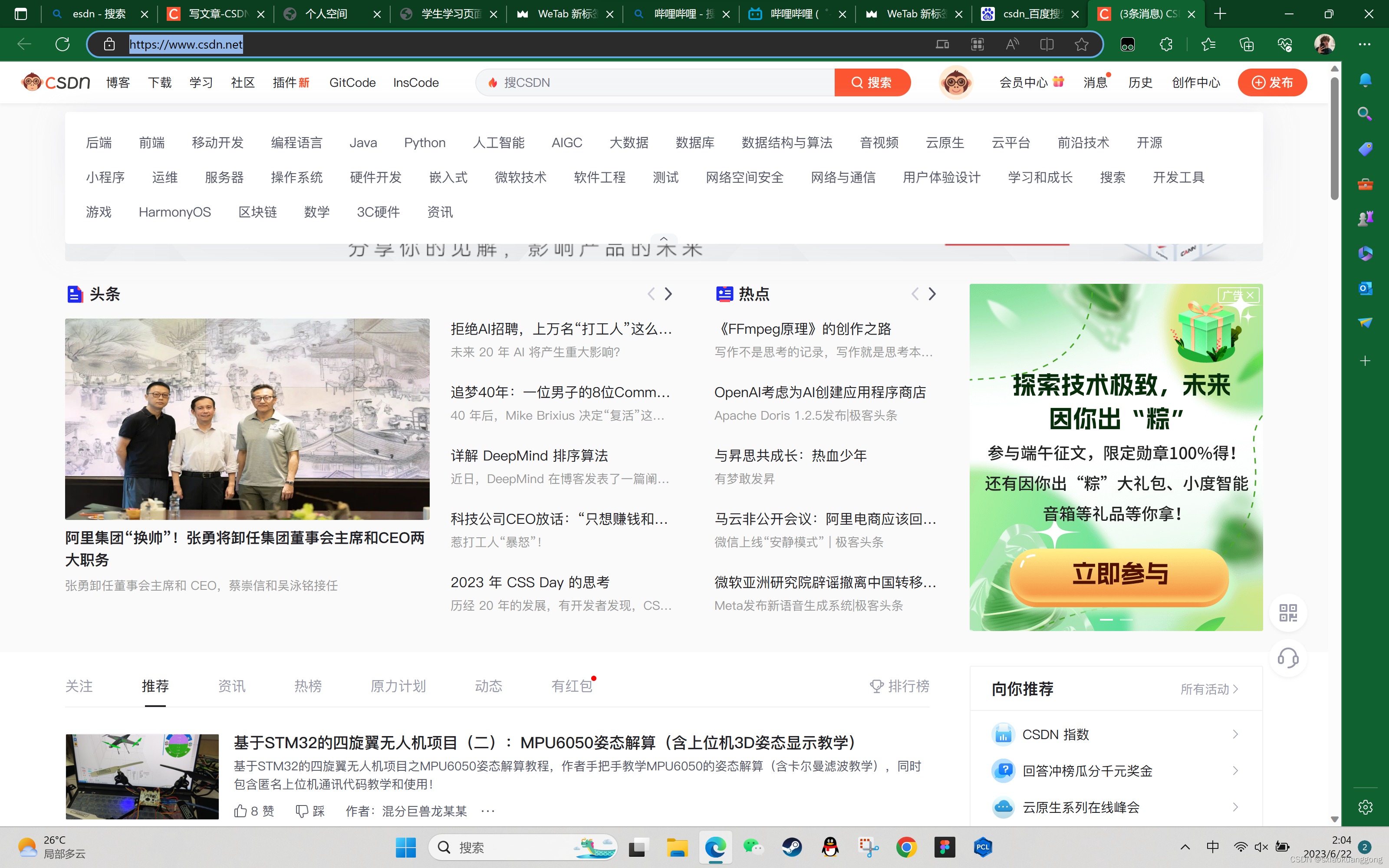Open Steam from the taskbar
Image resolution: width=1389 pixels, height=868 pixels.
coord(792,847)
